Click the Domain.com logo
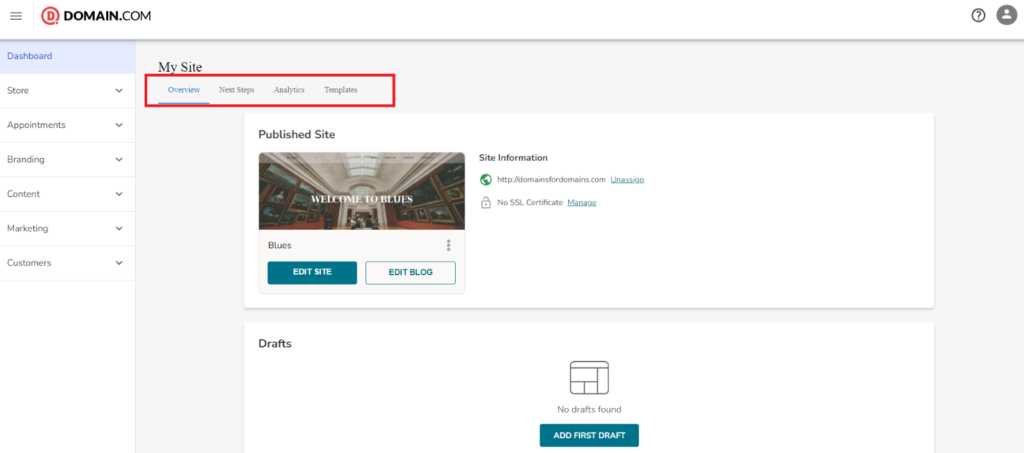 (x=96, y=16)
